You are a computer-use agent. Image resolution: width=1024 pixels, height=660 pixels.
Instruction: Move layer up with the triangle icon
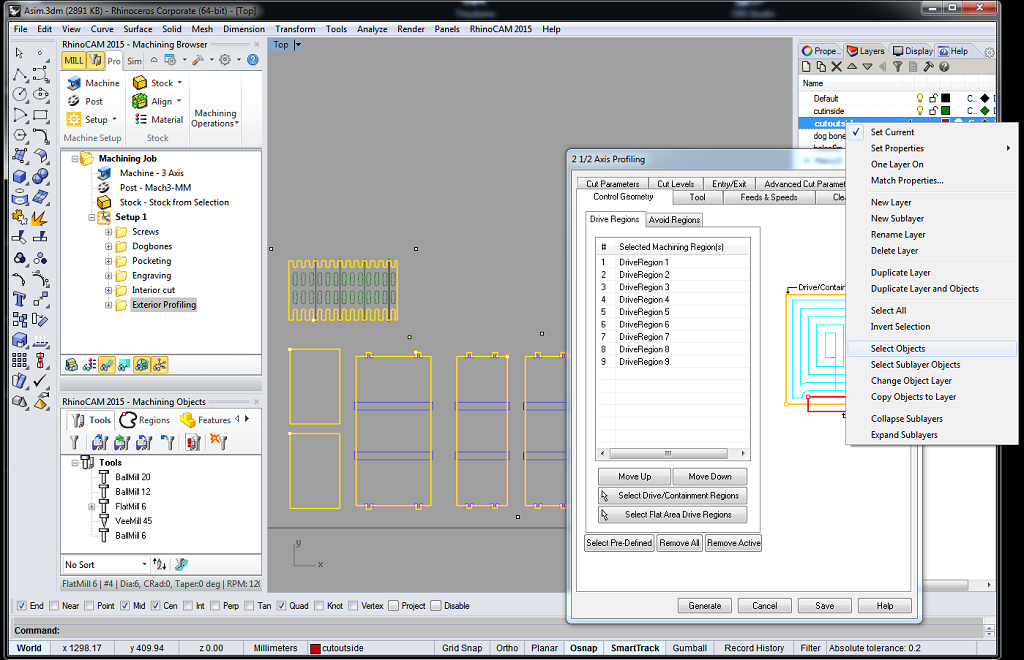tap(852, 67)
